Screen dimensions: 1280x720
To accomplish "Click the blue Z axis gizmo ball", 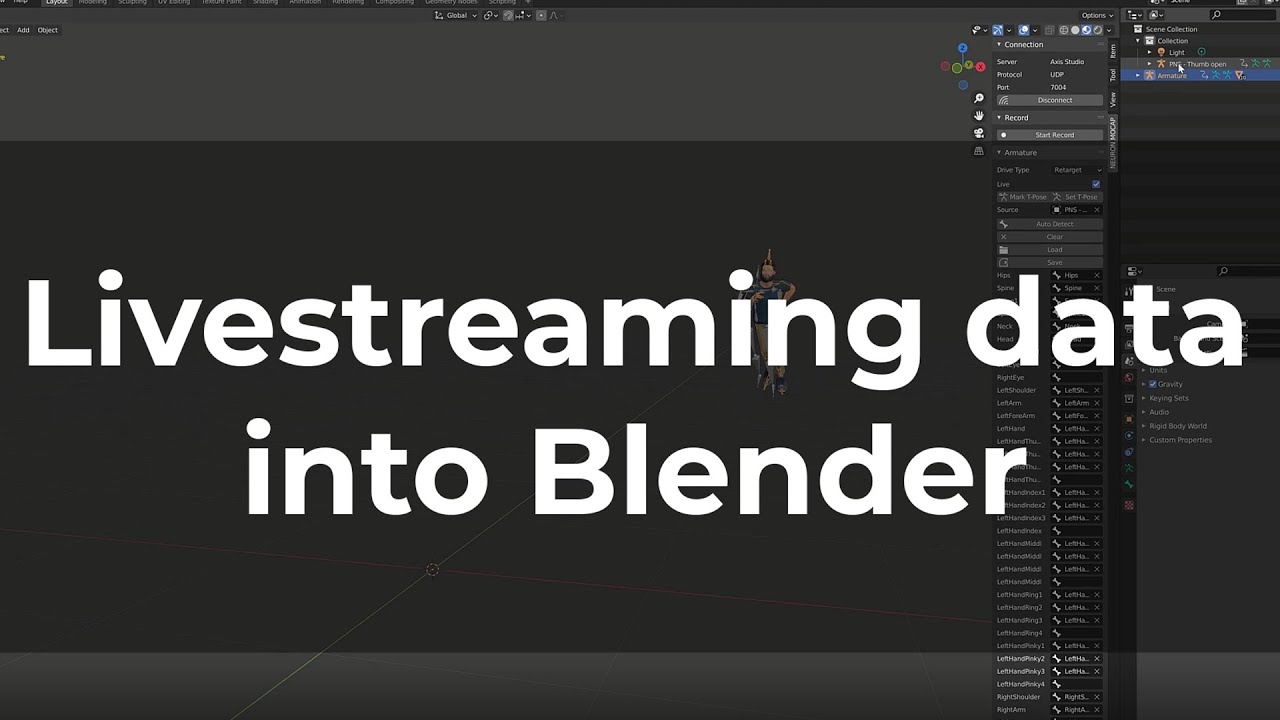I will click(x=963, y=48).
